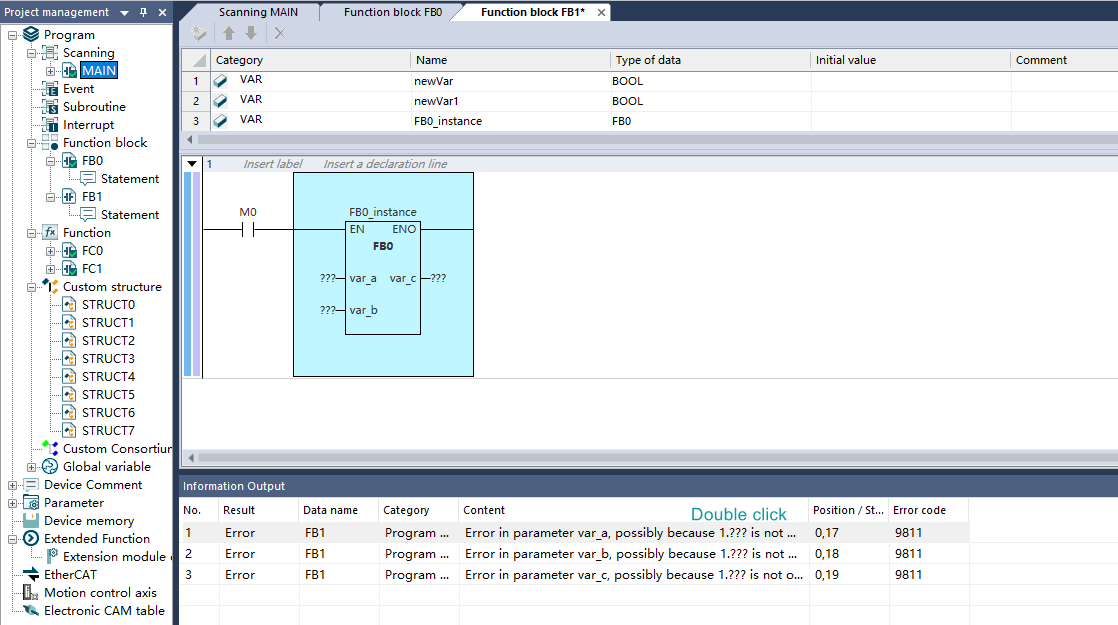Expand the MAIN program node
This screenshot has width=1118, height=625.
[x=50, y=71]
